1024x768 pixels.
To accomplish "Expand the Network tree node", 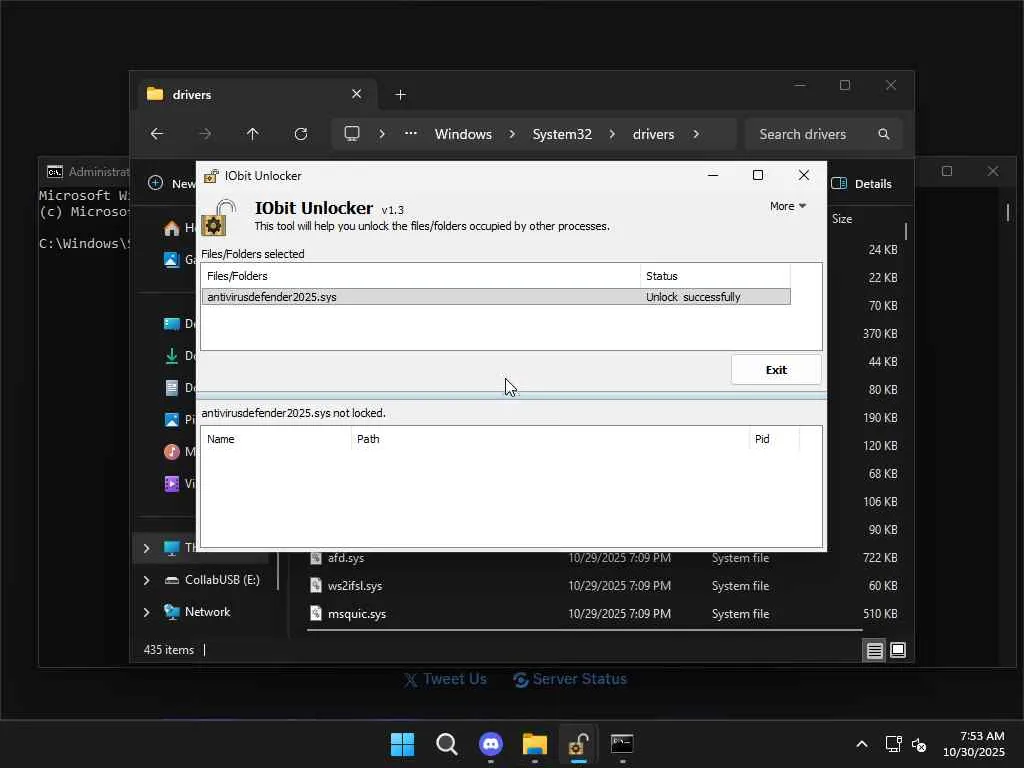I will click(x=146, y=612).
